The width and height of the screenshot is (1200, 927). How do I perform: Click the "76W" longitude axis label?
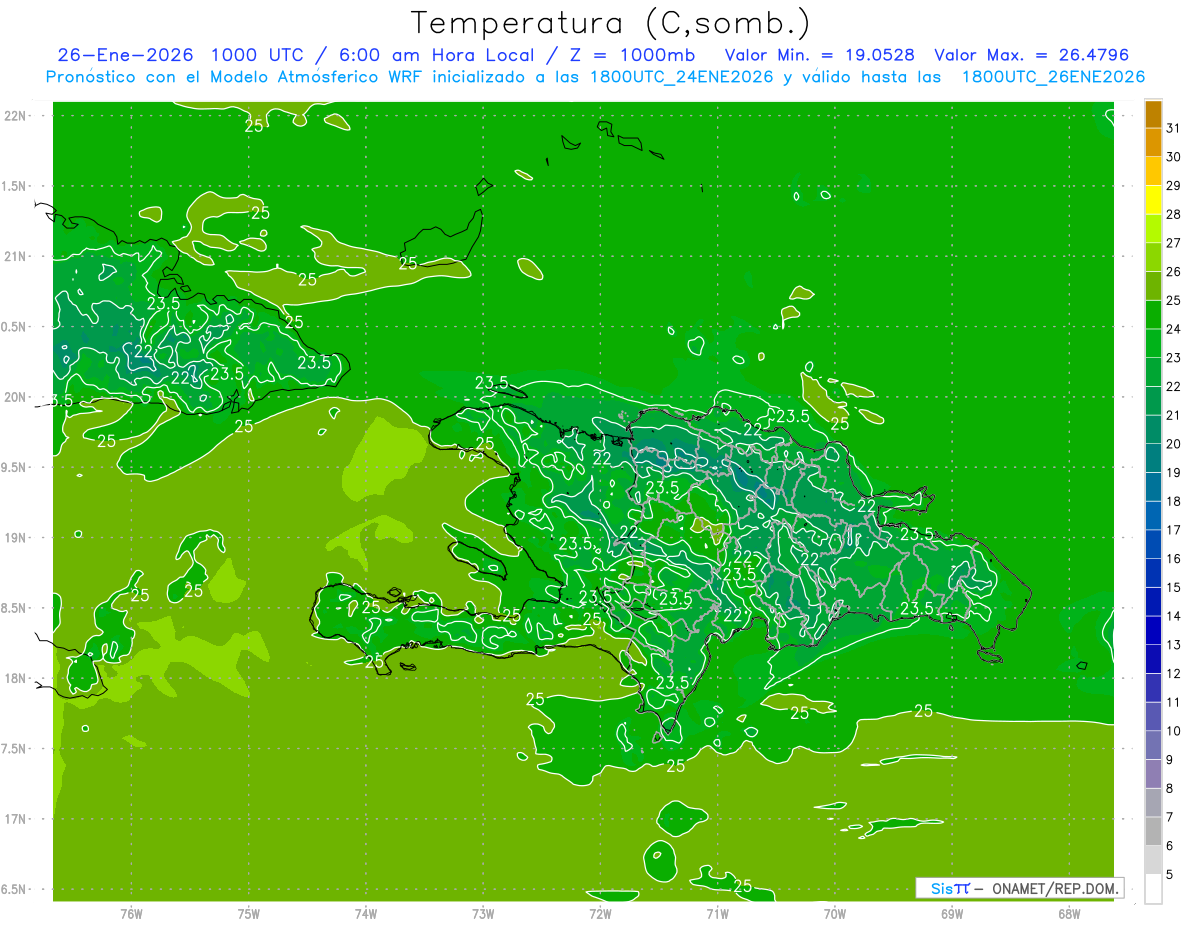click(x=131, y=914)
